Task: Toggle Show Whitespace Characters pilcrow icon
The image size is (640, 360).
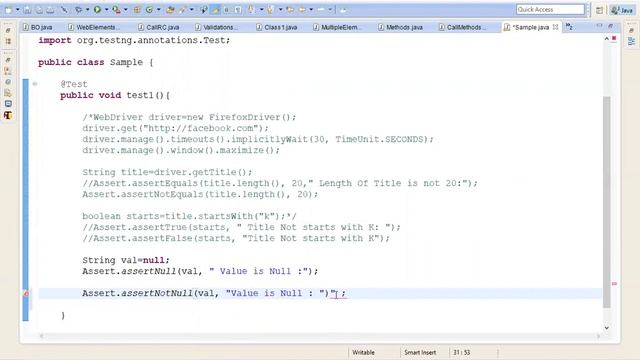Action: pos(238,9)
